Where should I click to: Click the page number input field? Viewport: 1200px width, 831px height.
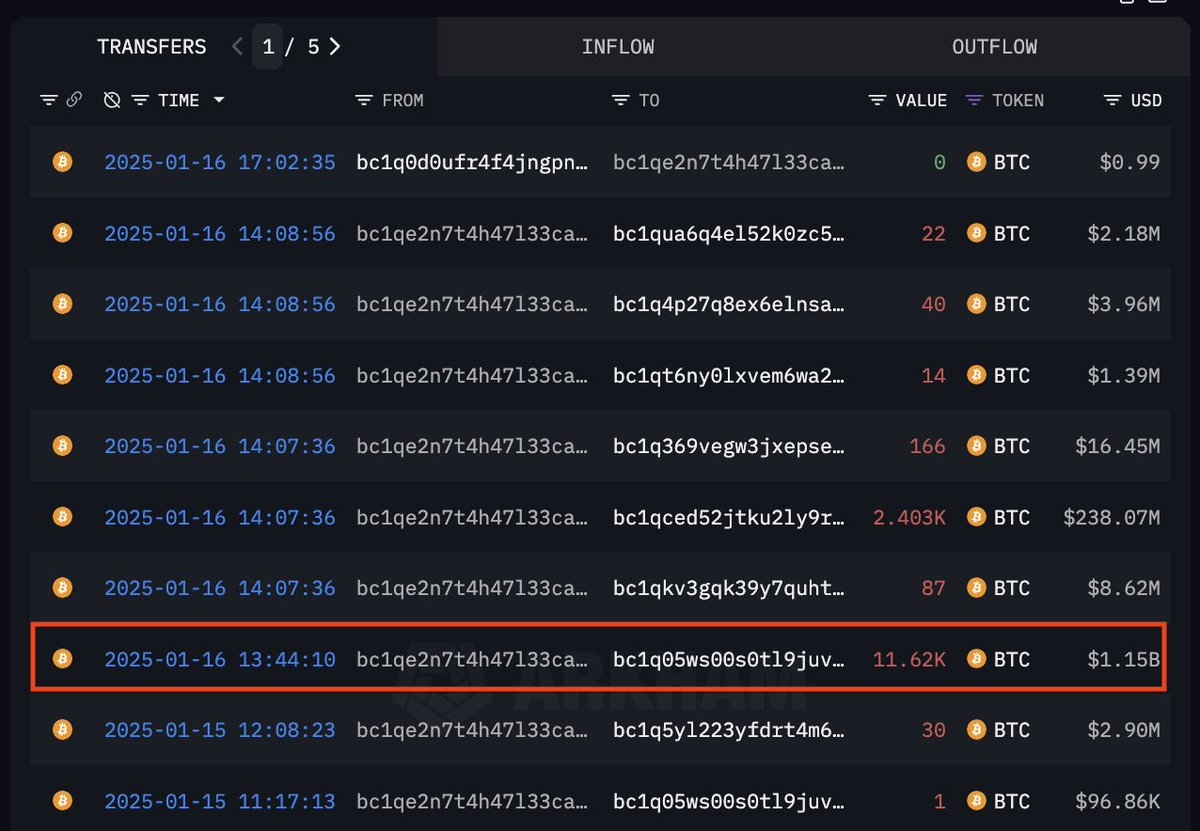click(268, 47)
